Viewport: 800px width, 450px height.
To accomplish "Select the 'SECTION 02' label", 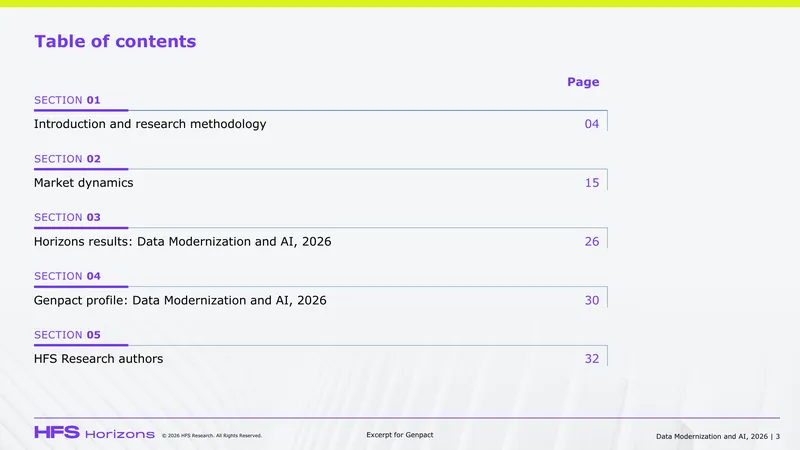I will coord(67,159).
